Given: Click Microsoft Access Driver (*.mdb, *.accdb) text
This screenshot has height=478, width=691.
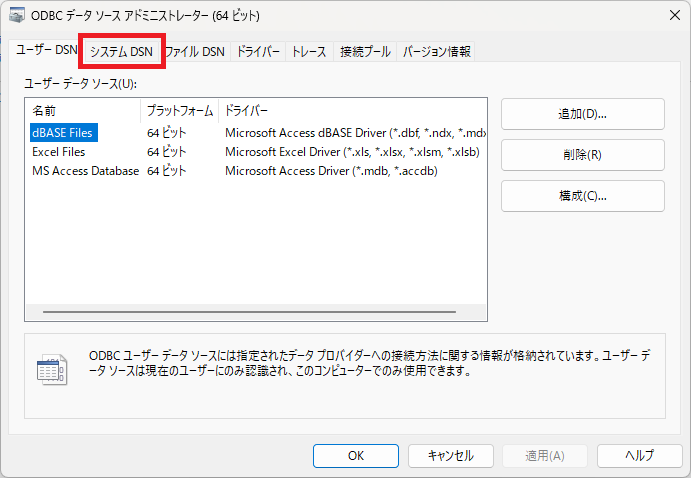Looking at the screenshot, I should coord(331,171).
